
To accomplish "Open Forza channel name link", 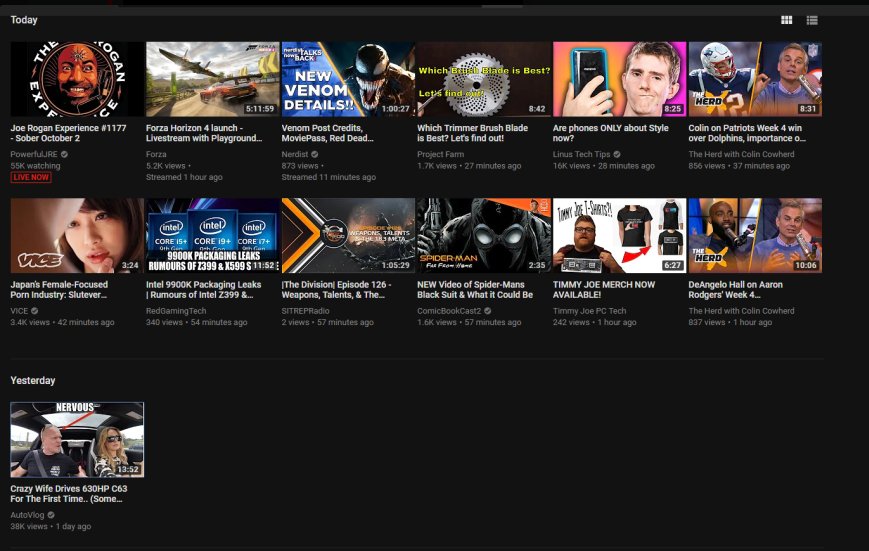I will click(156, 154).
